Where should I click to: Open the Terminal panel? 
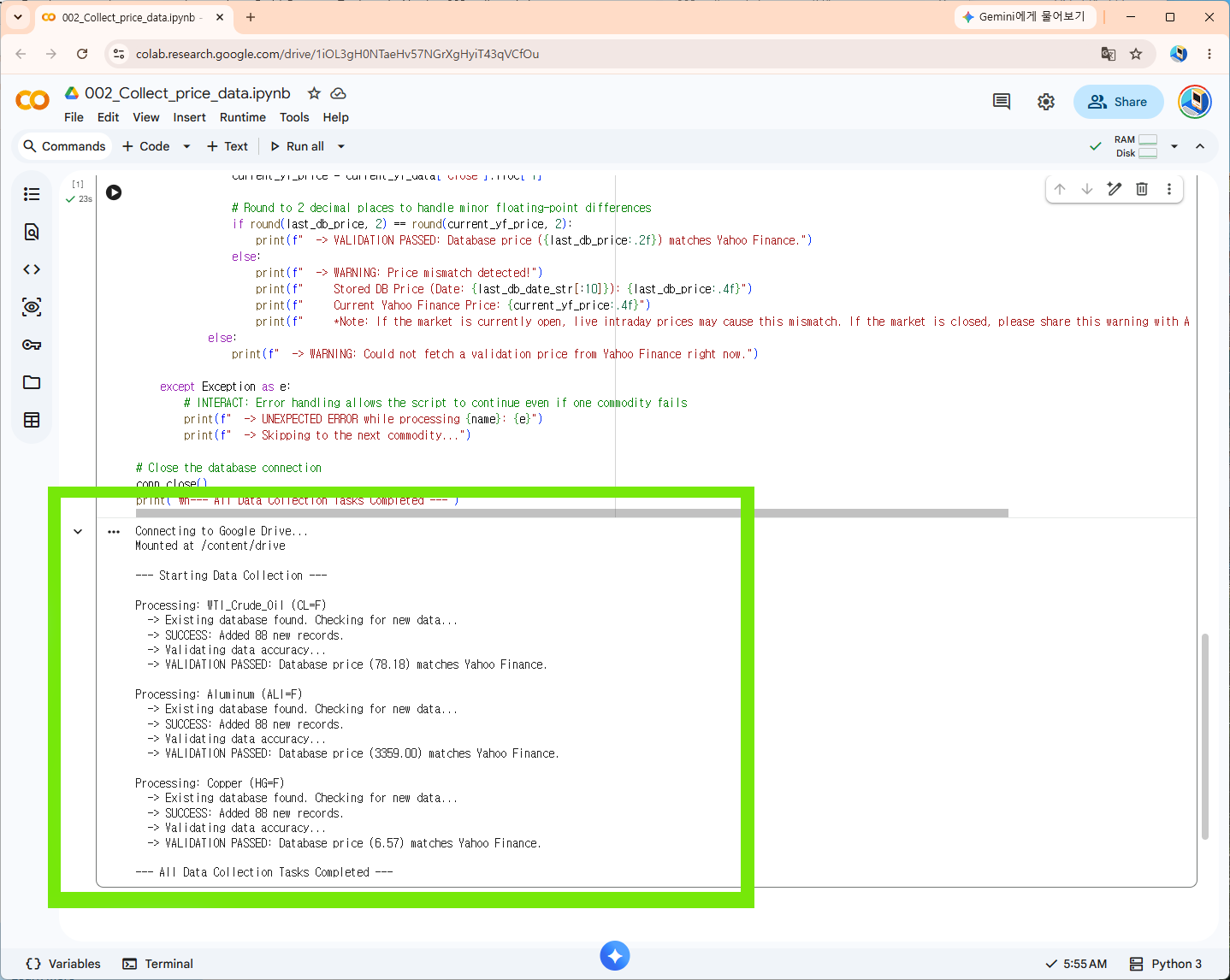coord(158,964)
